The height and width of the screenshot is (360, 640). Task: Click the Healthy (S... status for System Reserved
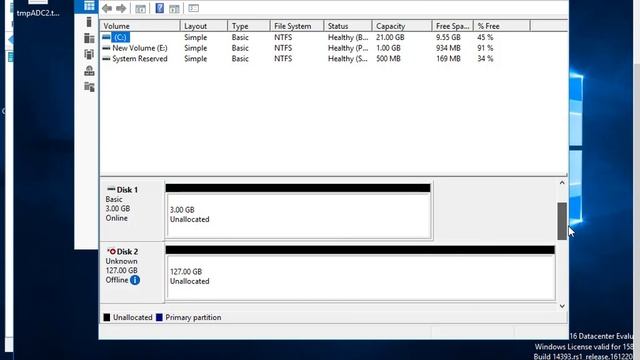pyautogui.click(x=348, y=59)
